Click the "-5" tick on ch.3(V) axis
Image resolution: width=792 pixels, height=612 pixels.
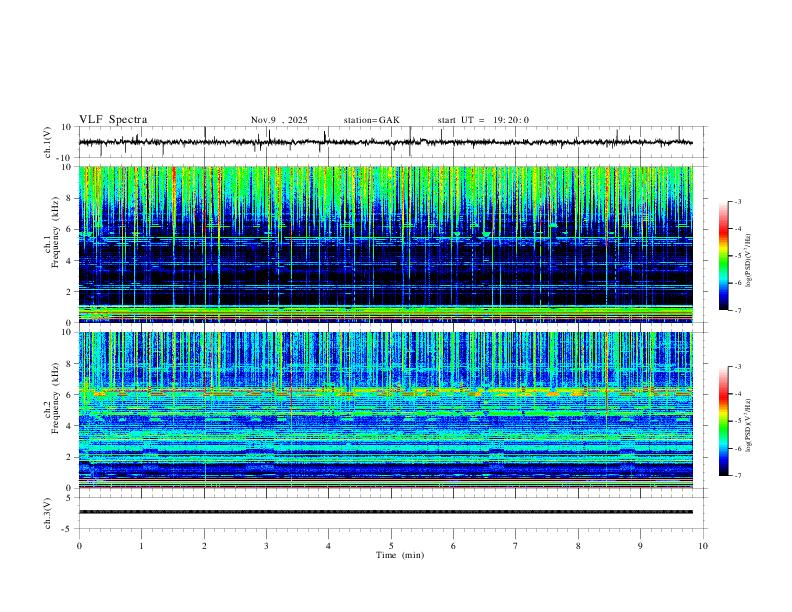pos(68,529)
